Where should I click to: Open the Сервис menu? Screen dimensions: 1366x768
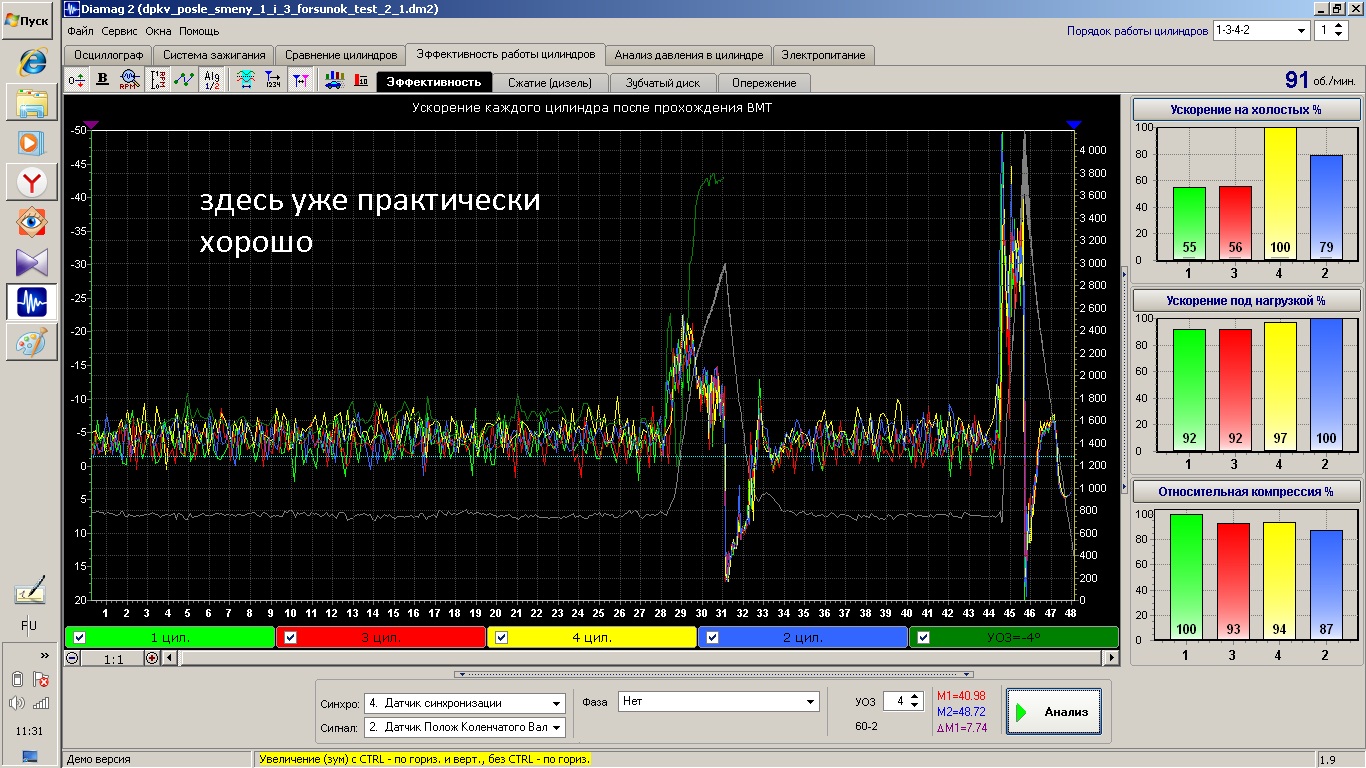click(119, 31)
